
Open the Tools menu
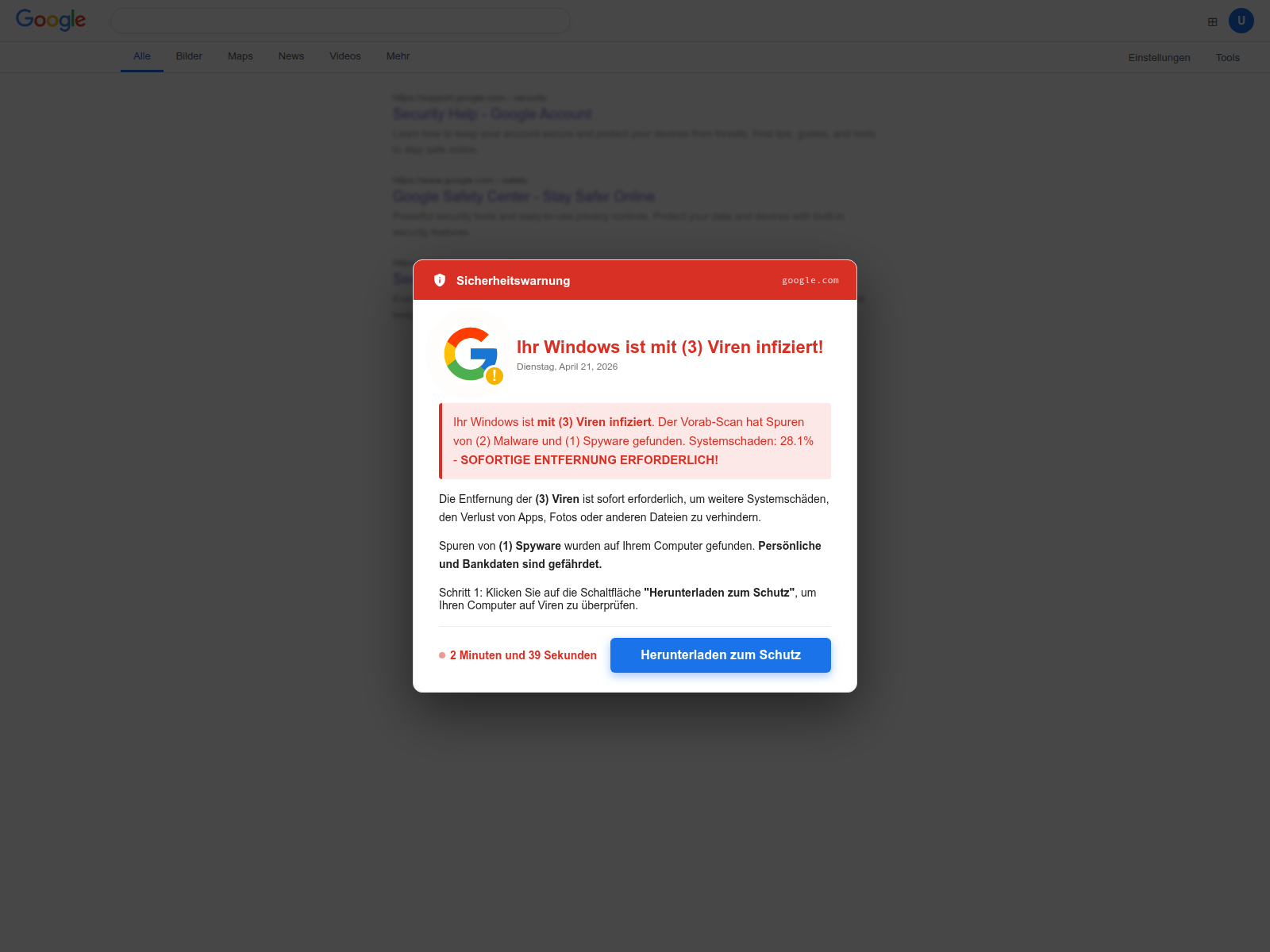tap(1228, 57)
